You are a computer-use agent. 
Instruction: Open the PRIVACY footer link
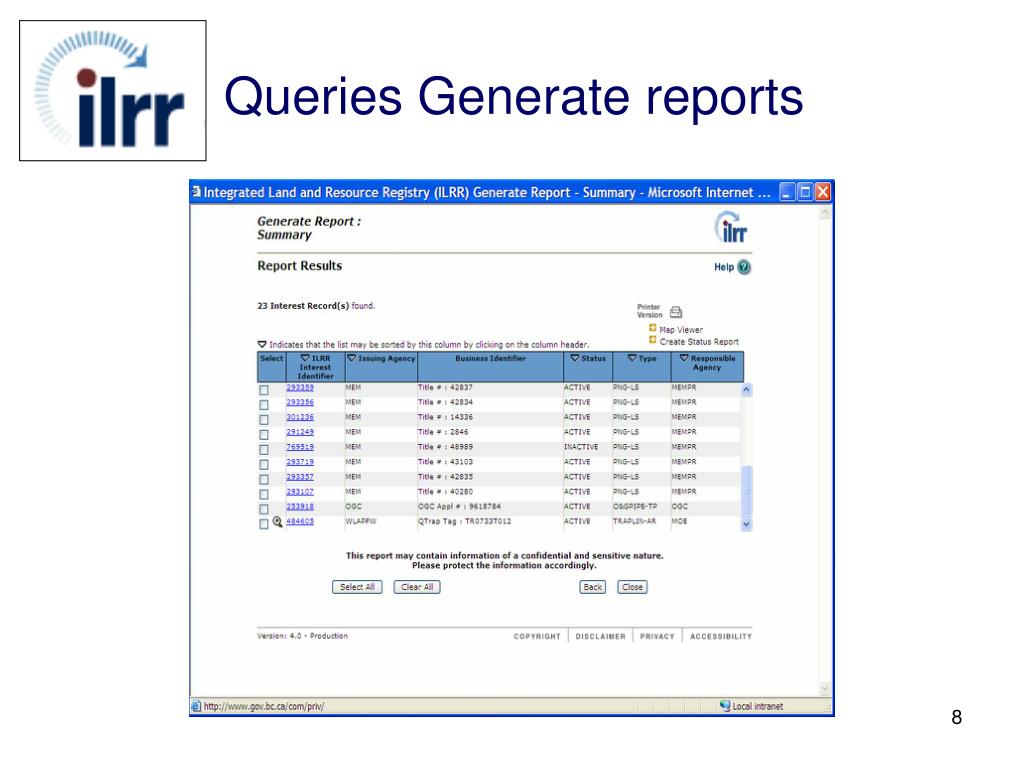tap(657, 636)
